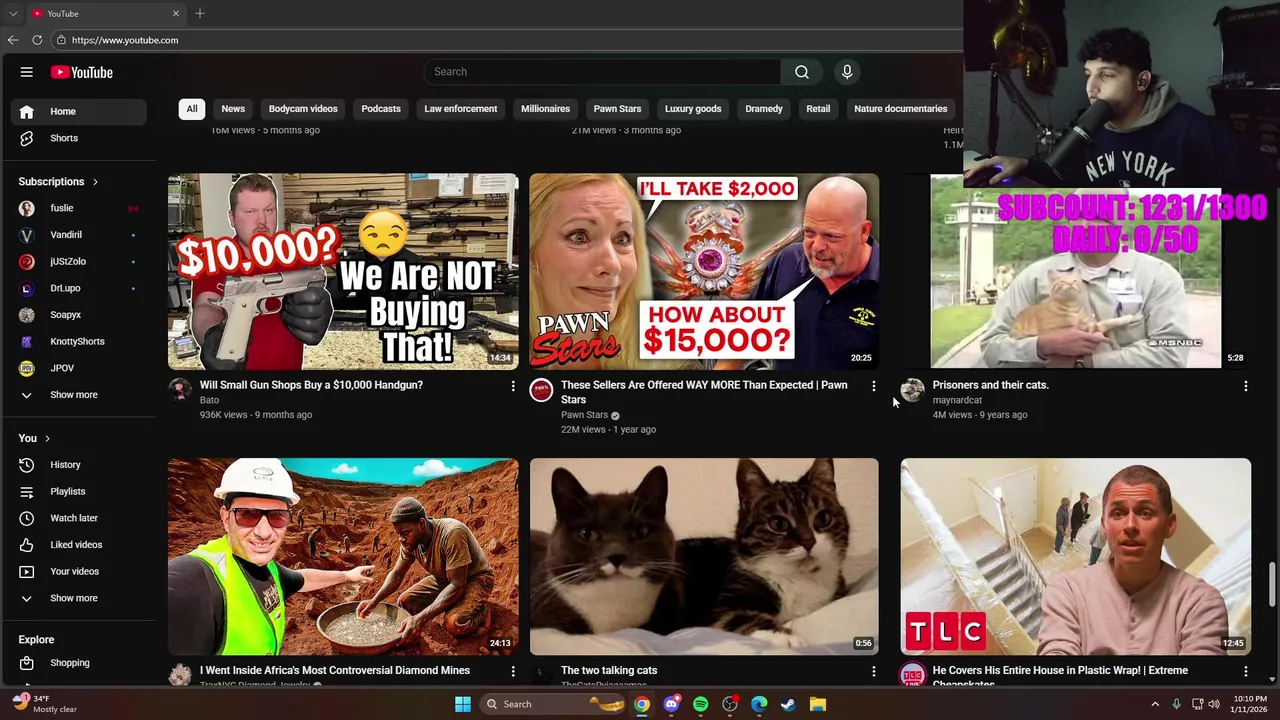Go back with the browser arrow

(x=13, y=40)
